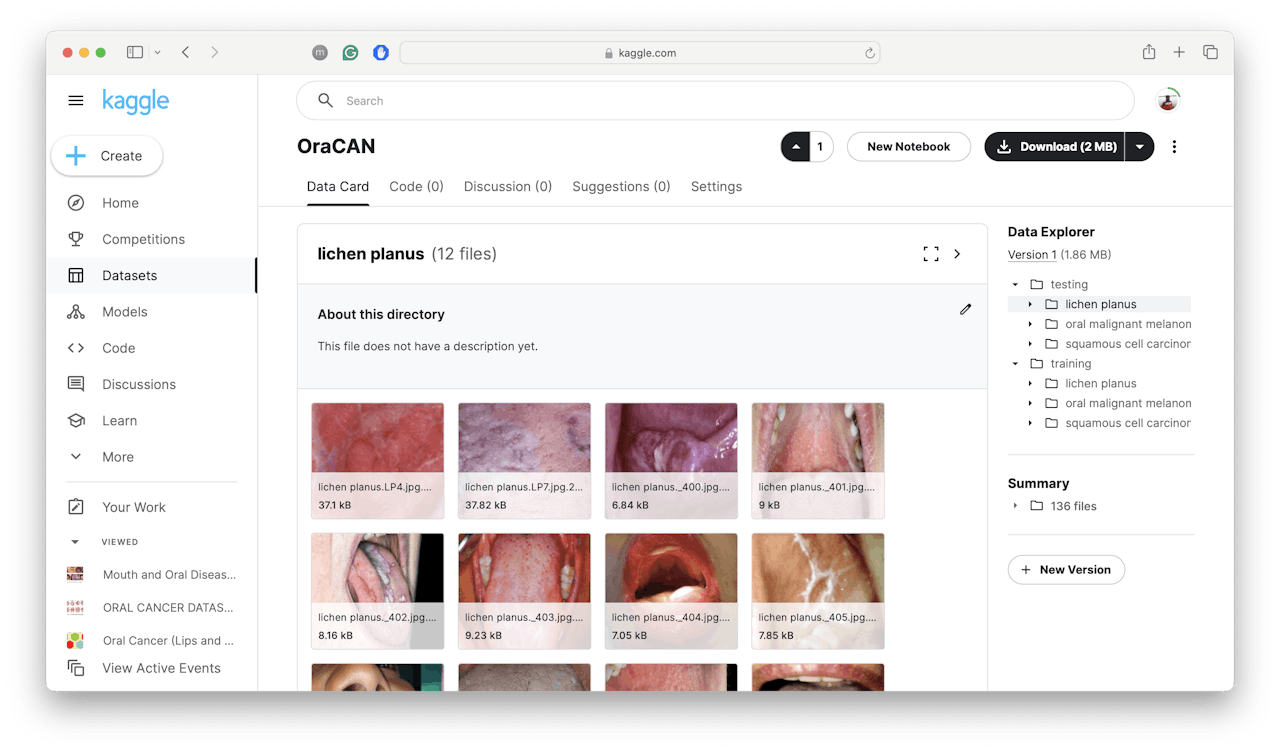Toggle fullscreen view of lichen planus directory

pyautogui.click(x=931, y=254)
